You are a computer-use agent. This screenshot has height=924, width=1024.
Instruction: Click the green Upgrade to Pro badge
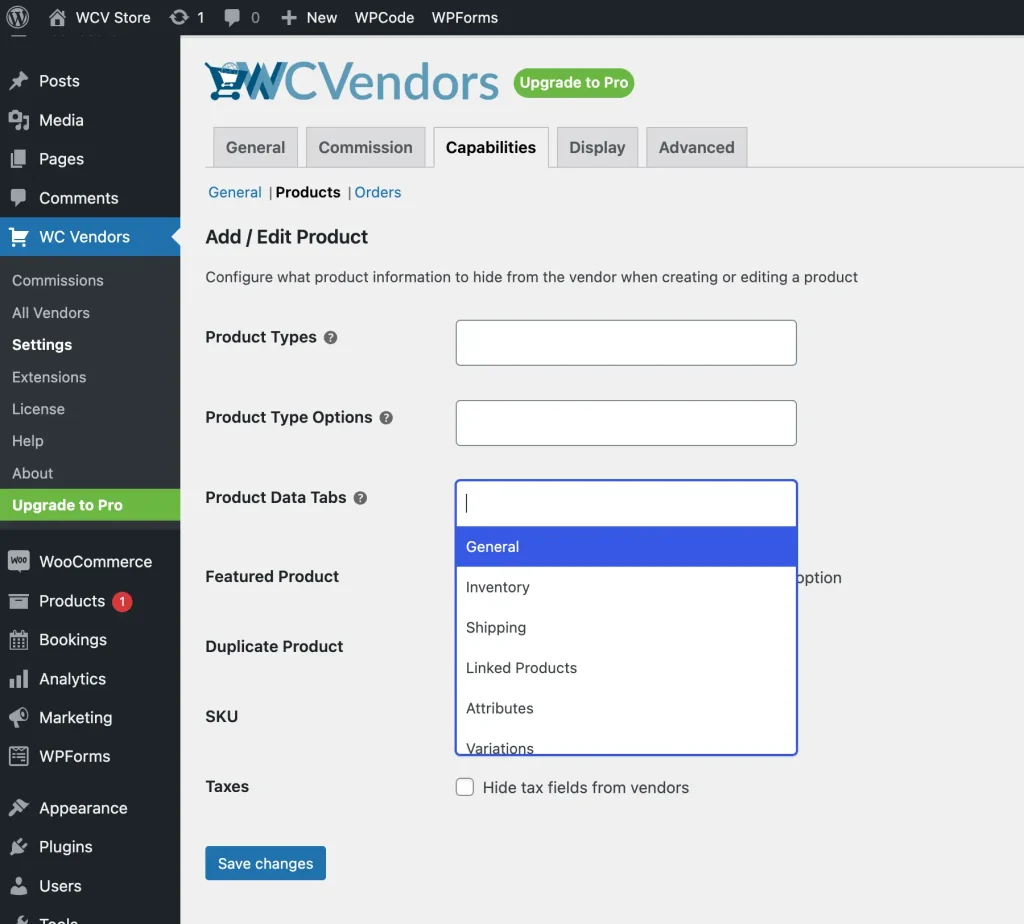point(573,83)
